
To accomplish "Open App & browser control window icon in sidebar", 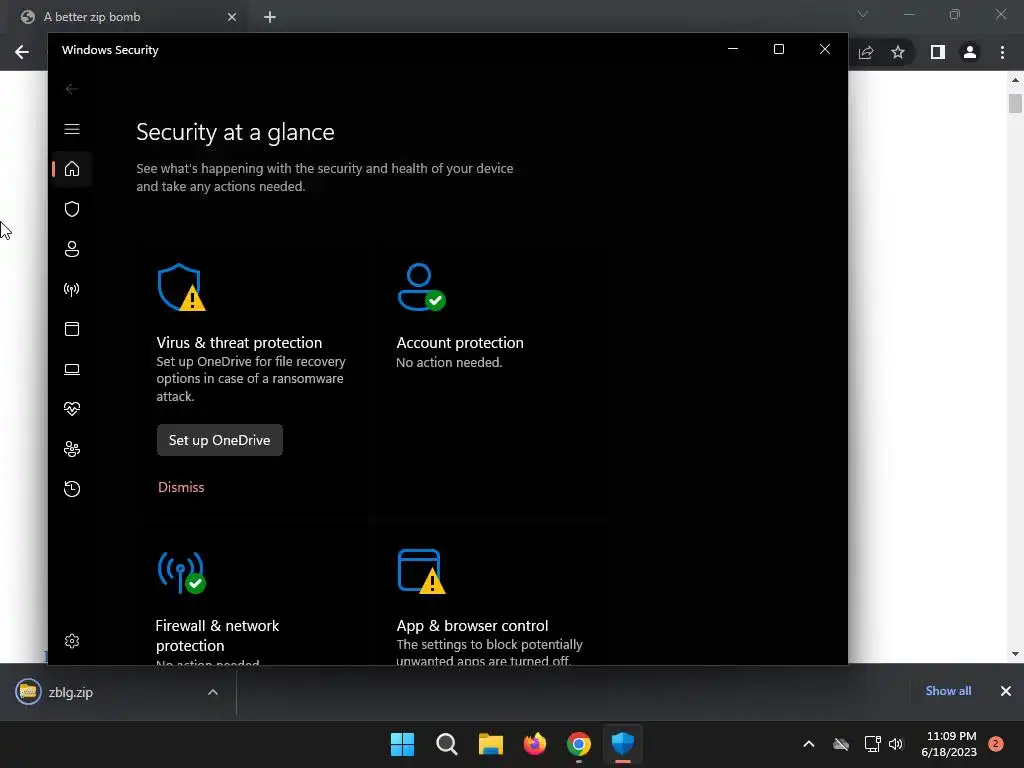I will 72,329.
